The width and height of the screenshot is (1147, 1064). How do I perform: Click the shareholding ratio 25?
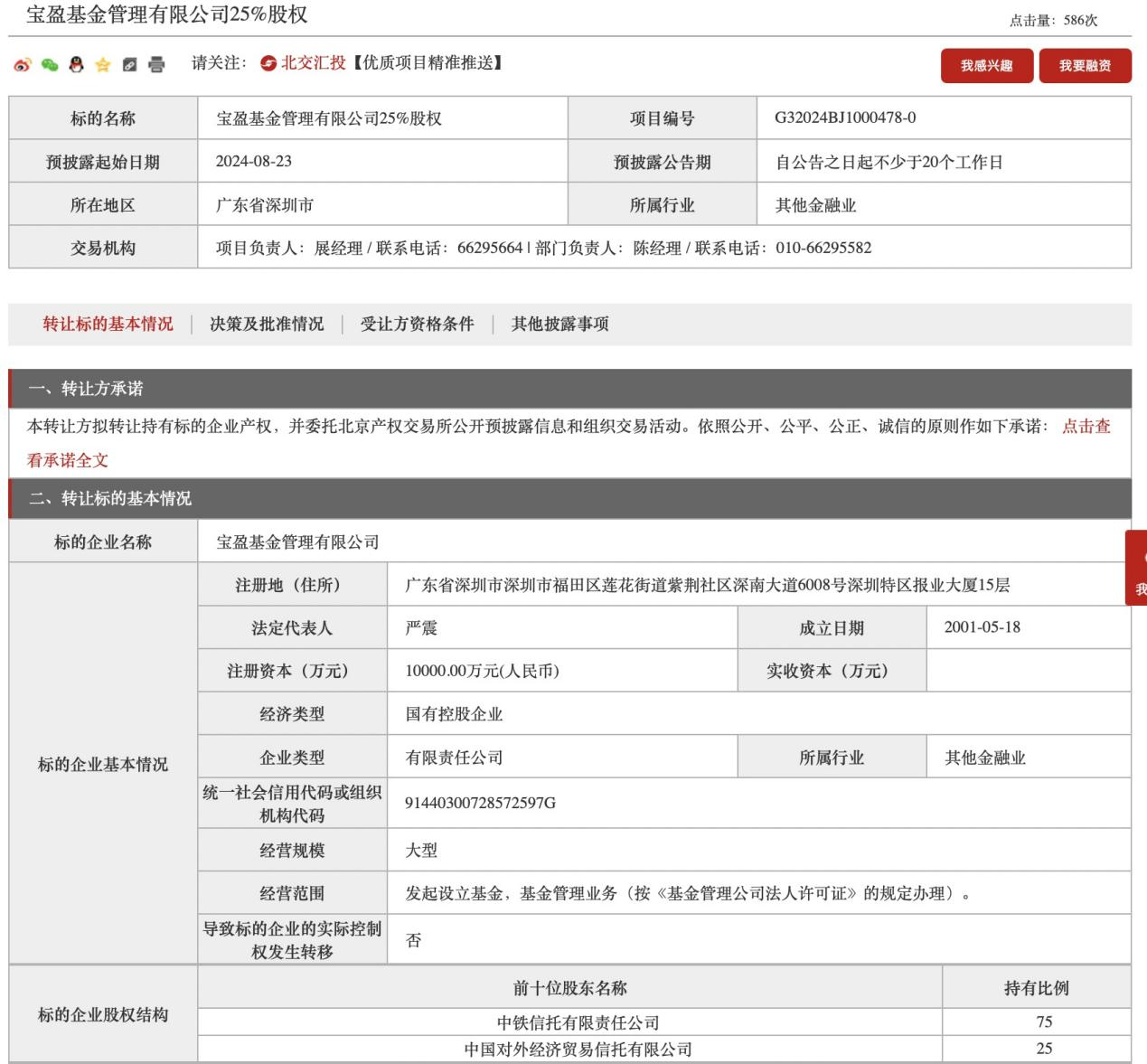click(1044, 1049)
